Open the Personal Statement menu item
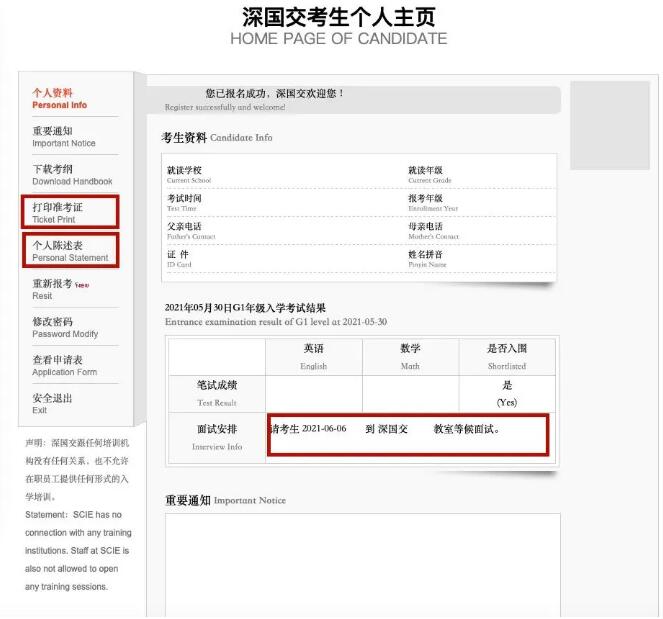 tap(70, 251)
